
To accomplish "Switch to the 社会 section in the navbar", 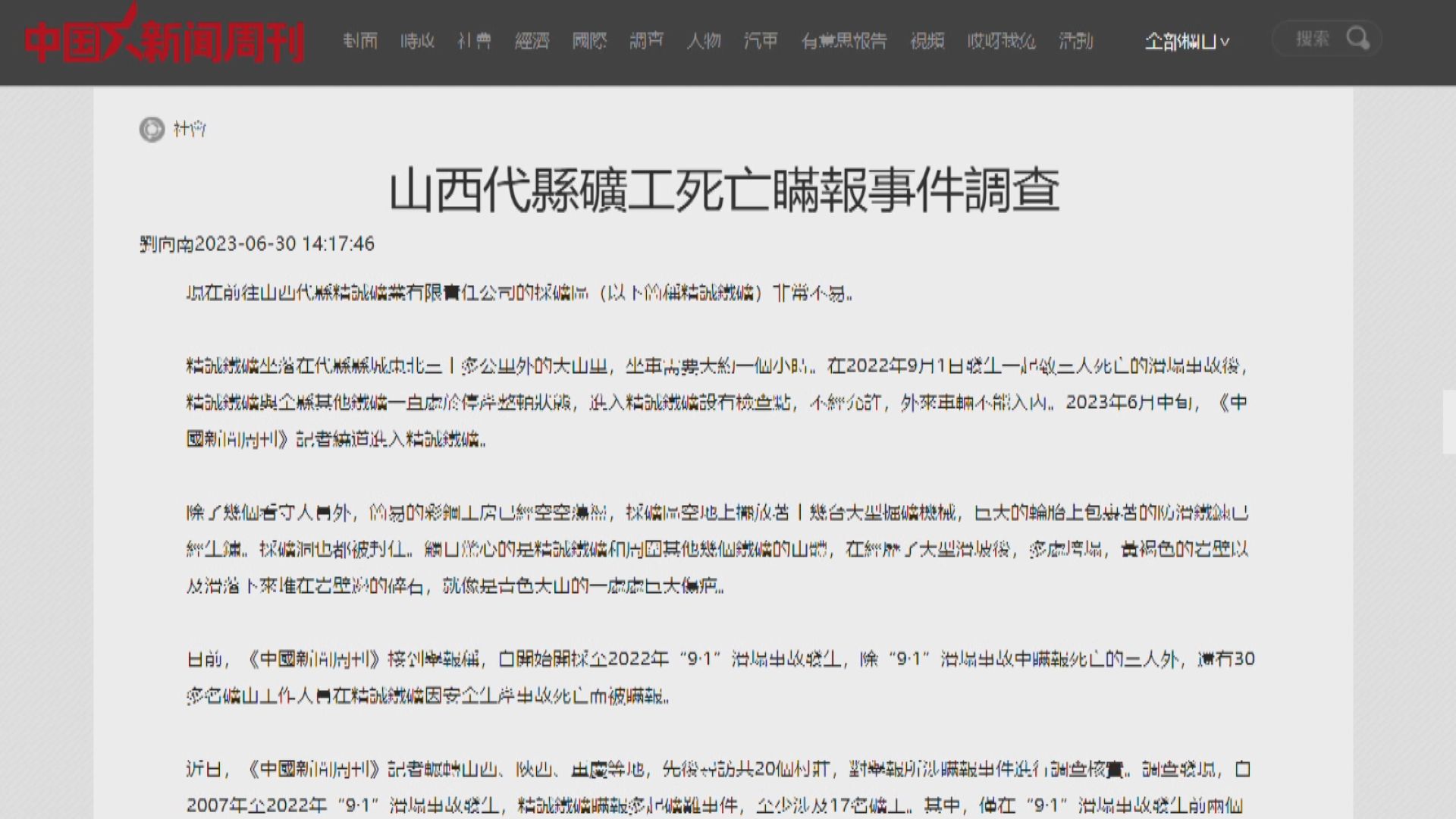I will [x=475, y=42].
